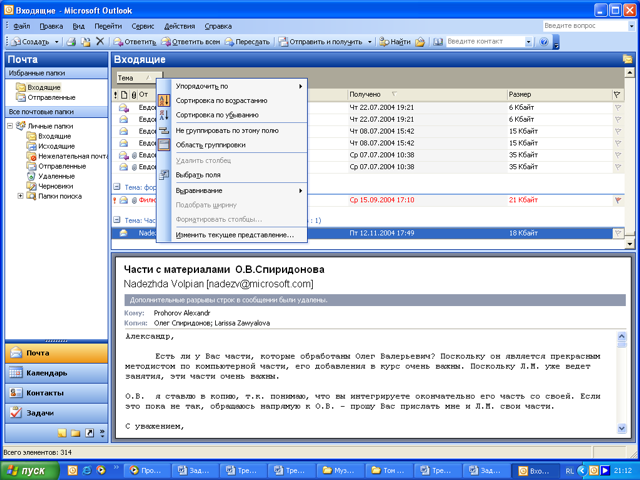
Task: Click Введите вопрос help field
Action: pos(584,26)
